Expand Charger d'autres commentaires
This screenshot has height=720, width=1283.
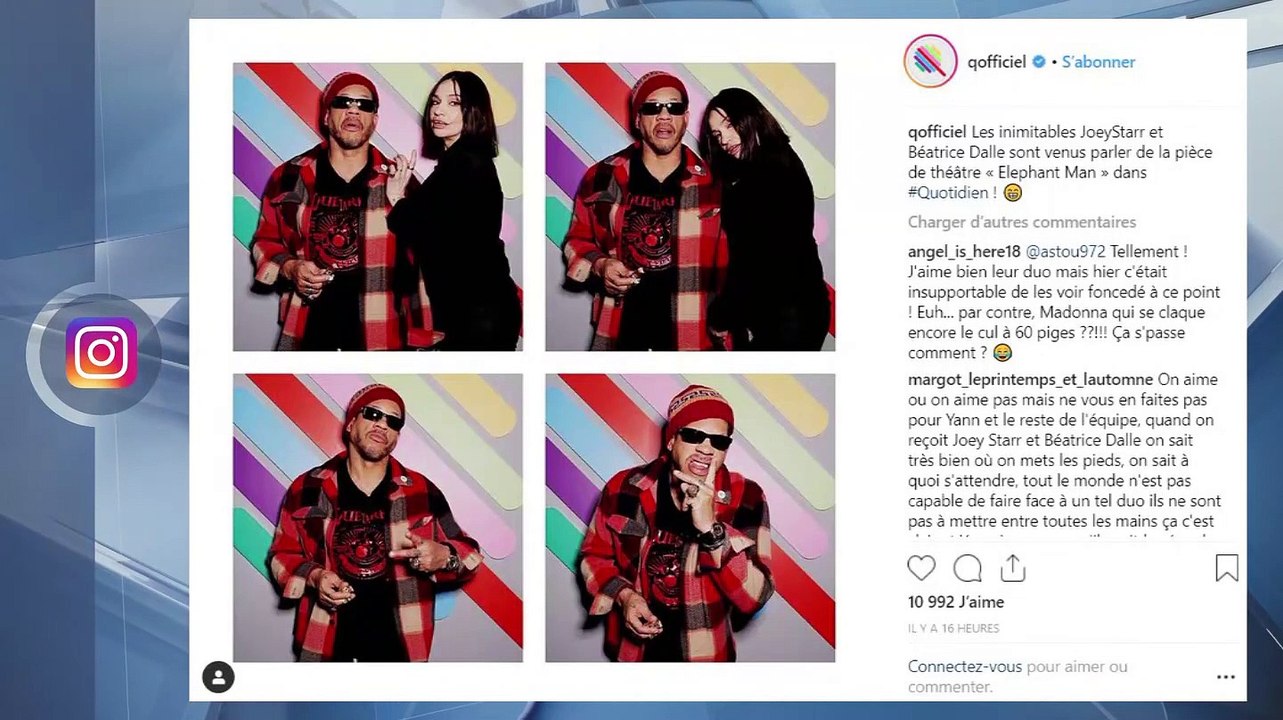[1022, 222]
